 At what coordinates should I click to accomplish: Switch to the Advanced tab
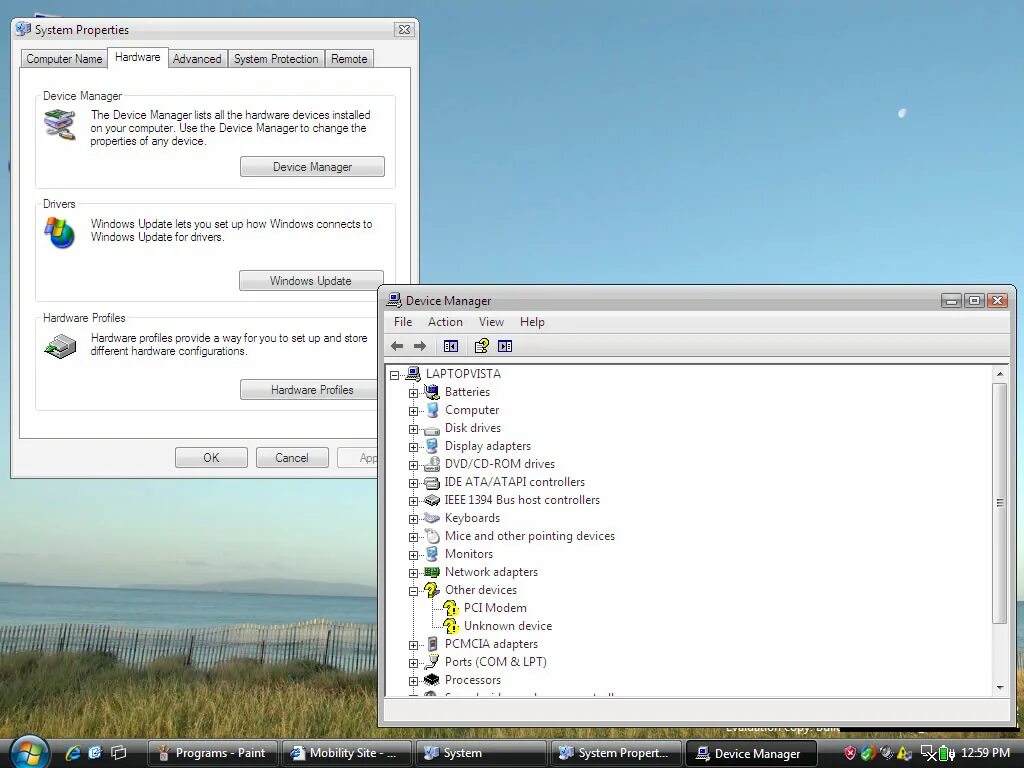197,59
